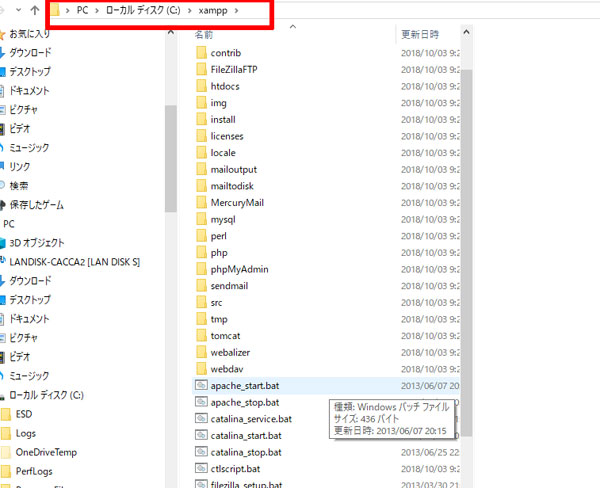
Task: Click the catalina_service.bat batch file icon
Action: (x=201, y=419)
